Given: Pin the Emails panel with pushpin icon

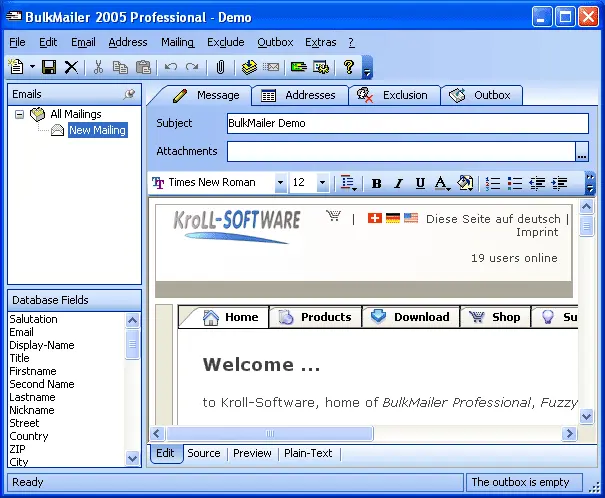Looking at the screenshot, I should click(x=129, y=94).
